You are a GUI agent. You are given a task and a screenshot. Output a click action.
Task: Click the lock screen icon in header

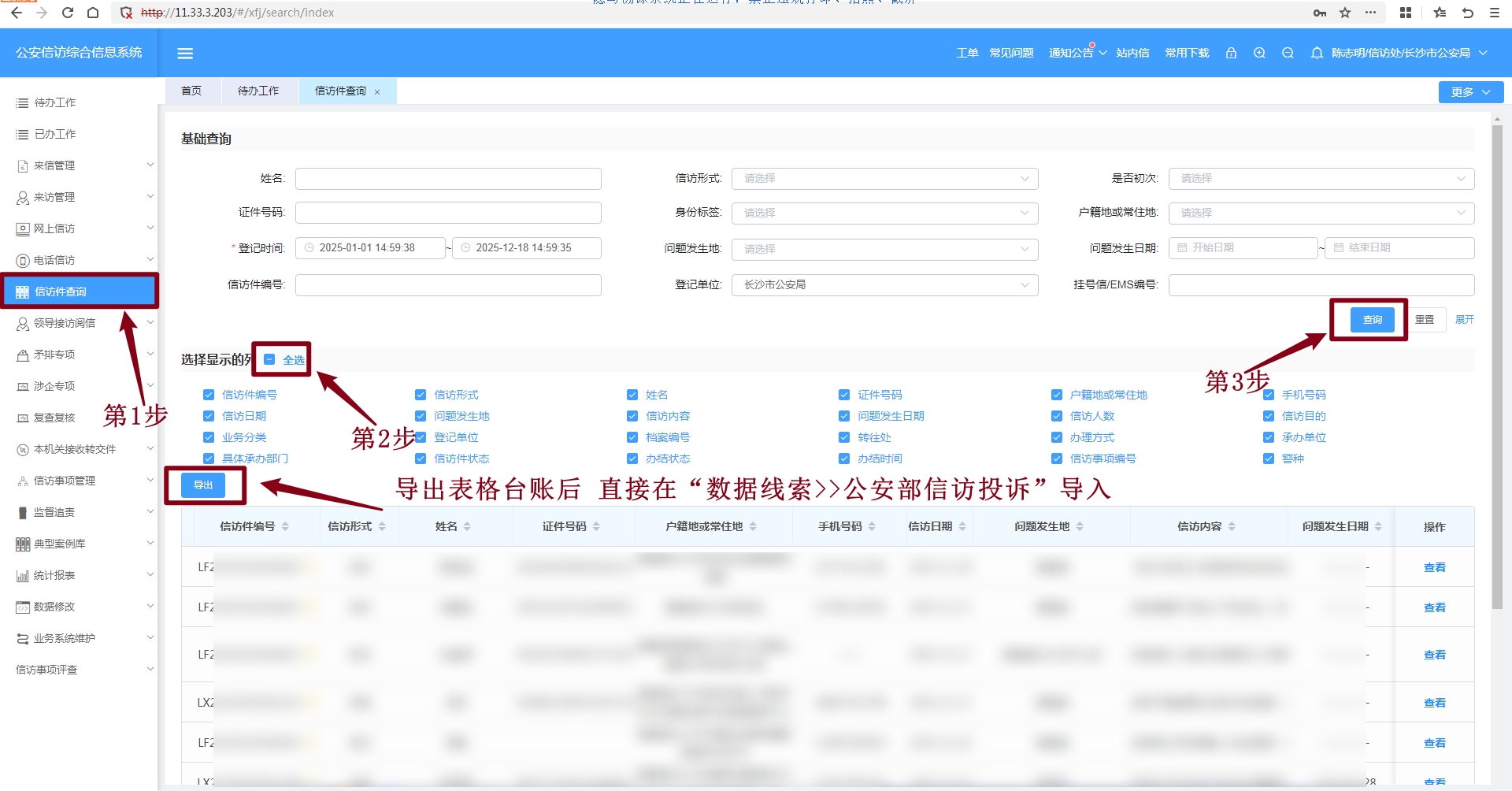point(1231,53)
